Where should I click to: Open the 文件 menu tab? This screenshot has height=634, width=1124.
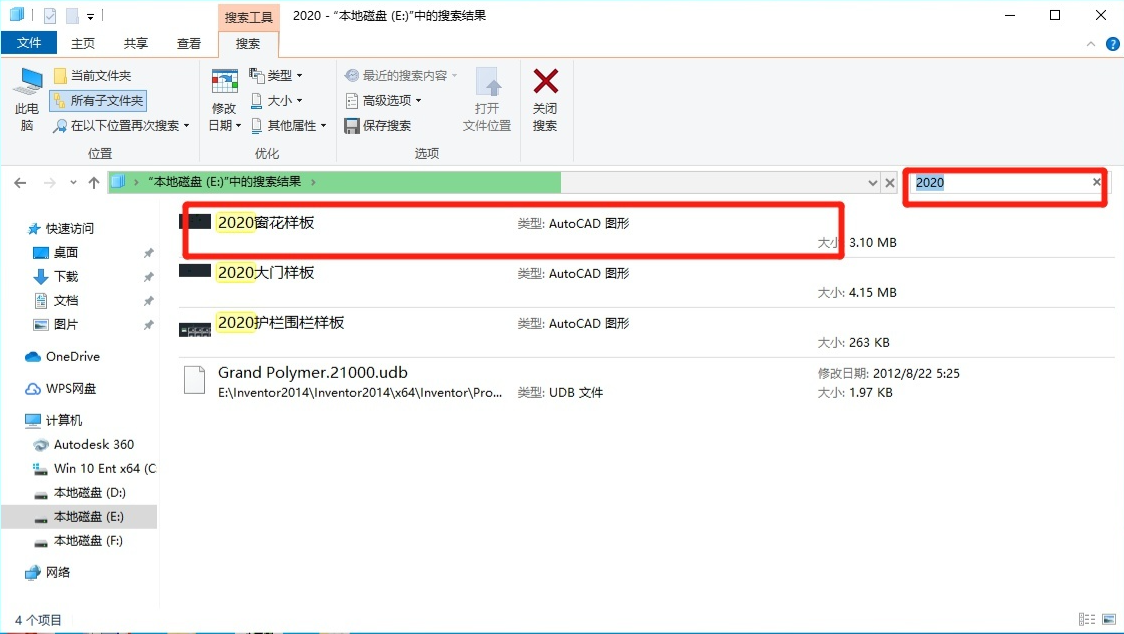(29, 43)
